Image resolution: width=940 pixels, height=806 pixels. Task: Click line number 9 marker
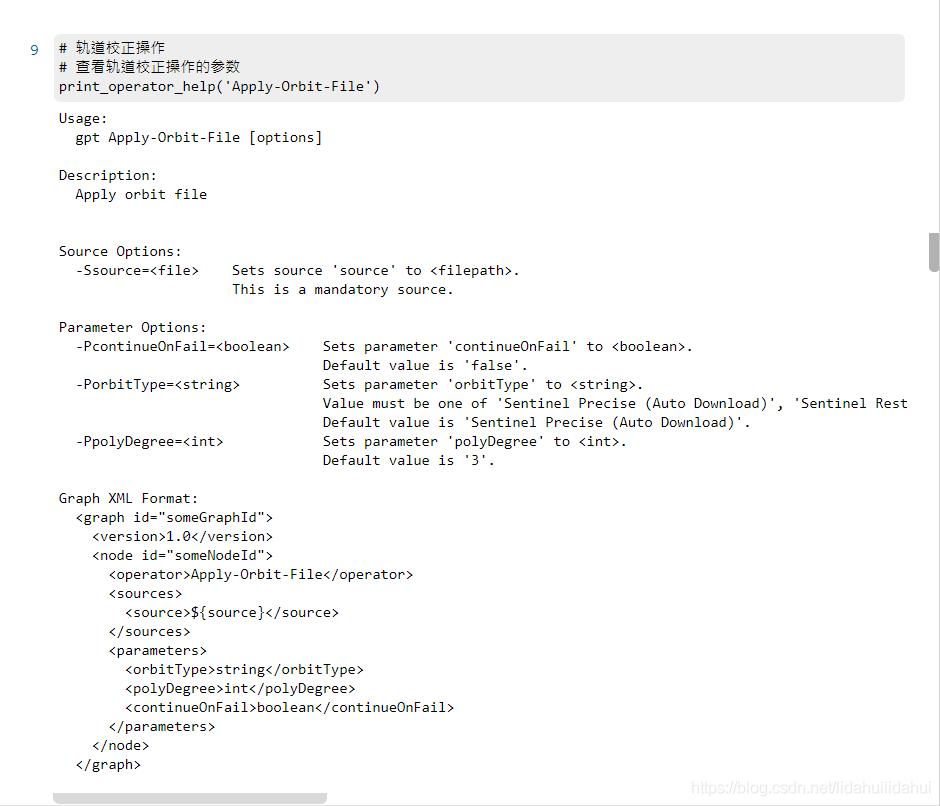point(34,50)
